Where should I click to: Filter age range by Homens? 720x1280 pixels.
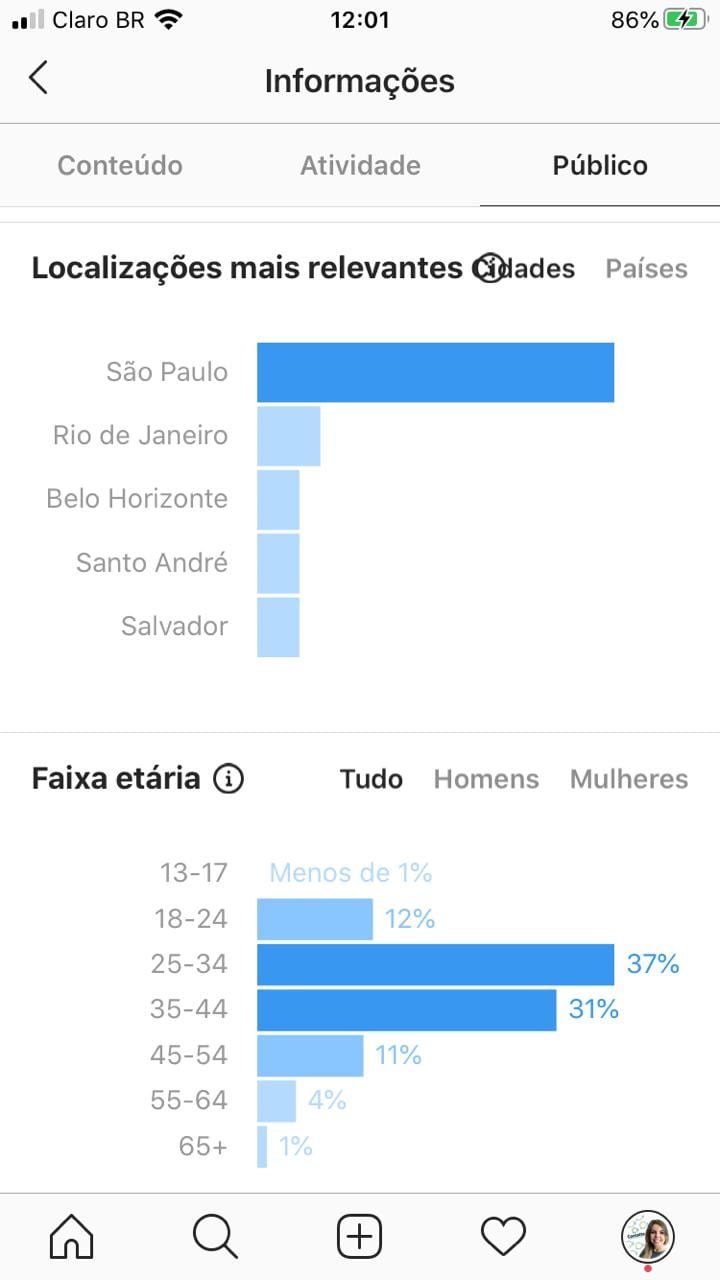point(486,779)
